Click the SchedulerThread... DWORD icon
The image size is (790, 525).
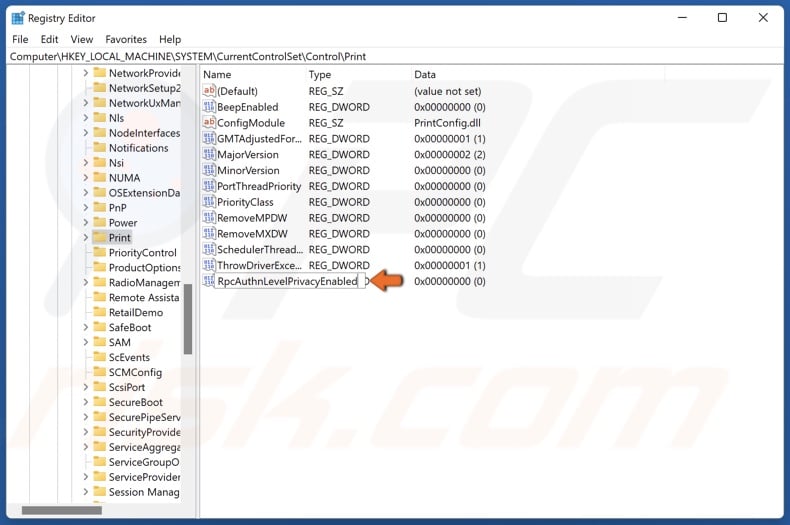pyautogui.click(x=209, y=249)
